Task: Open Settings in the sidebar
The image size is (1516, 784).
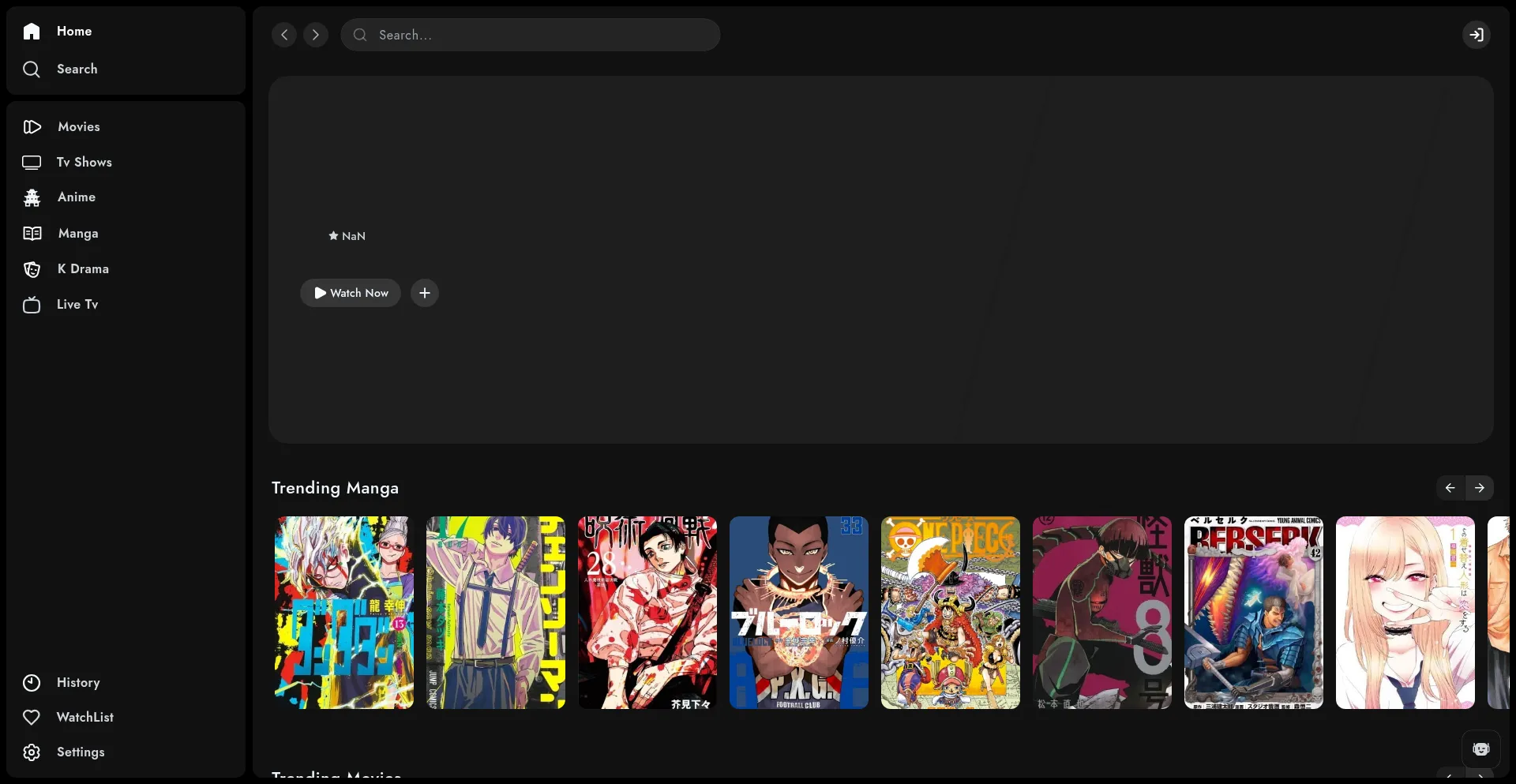Action: [x=80, y=752]
